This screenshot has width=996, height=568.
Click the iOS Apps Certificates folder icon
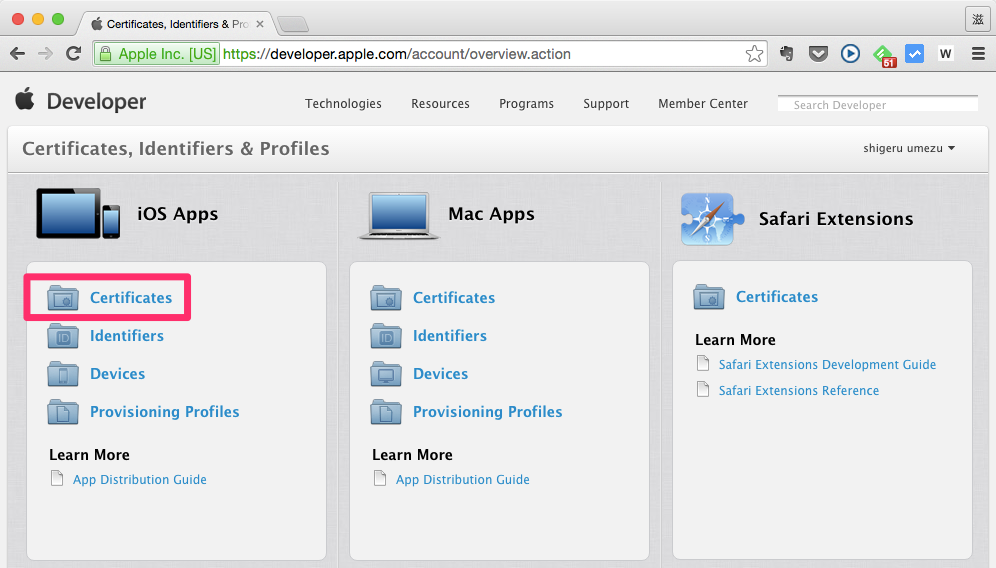[x=63, y=297]
